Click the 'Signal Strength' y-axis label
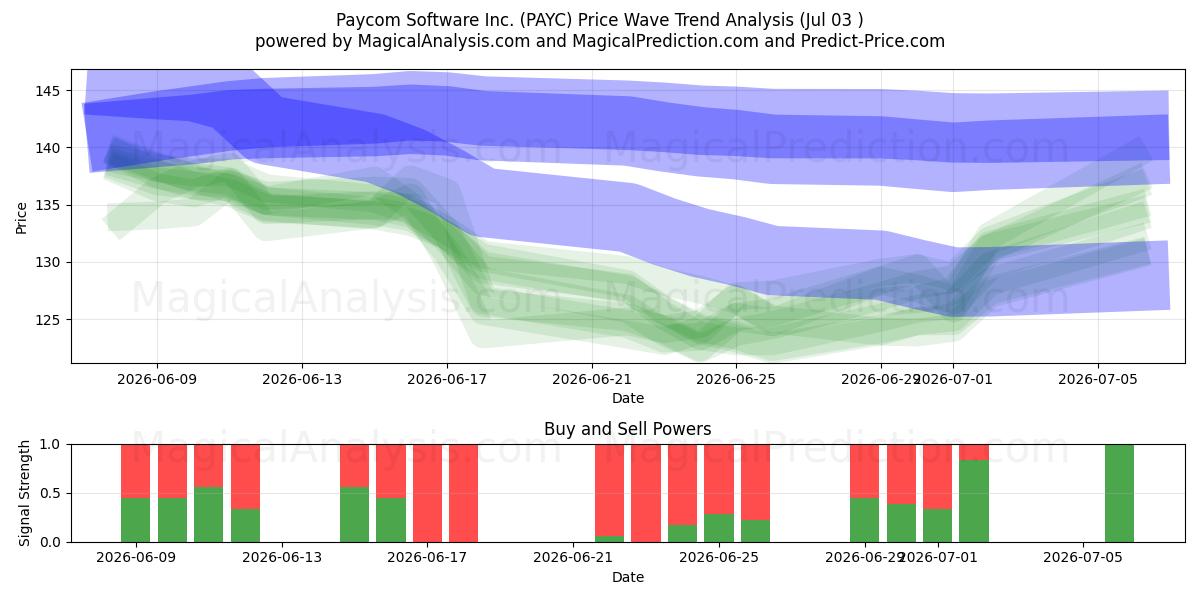Image resolution: width=1200 pixels, height=600 pixels. pos(26,493)
